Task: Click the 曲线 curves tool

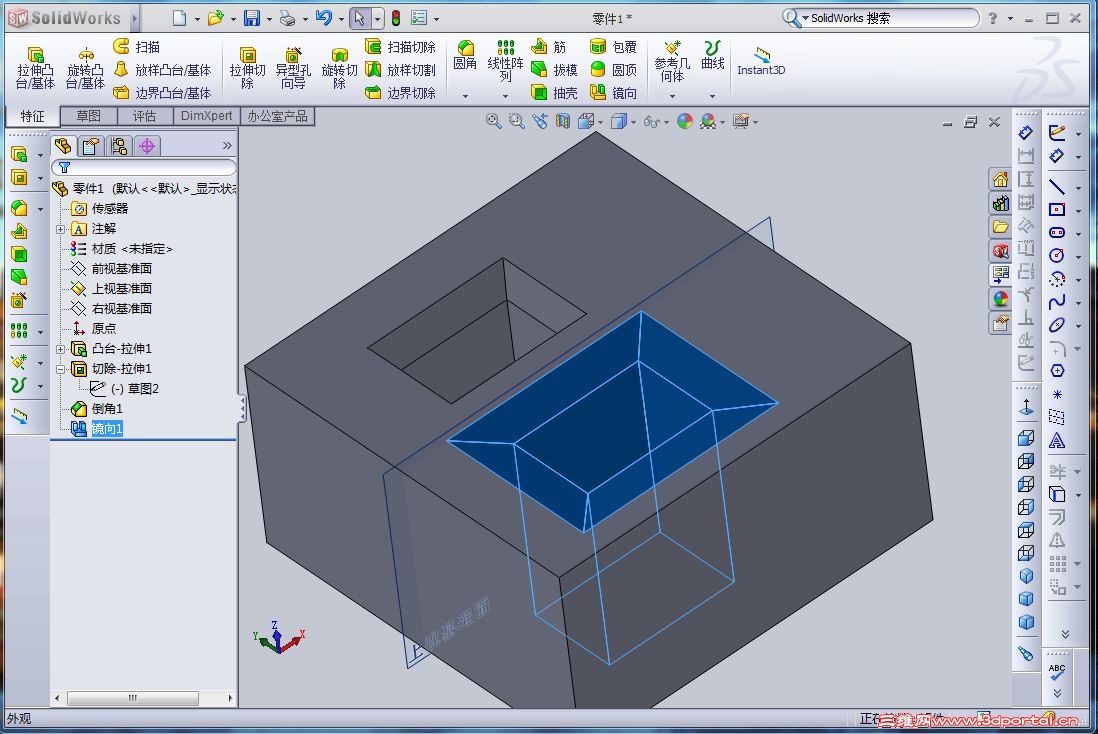Action: [713, 55]
